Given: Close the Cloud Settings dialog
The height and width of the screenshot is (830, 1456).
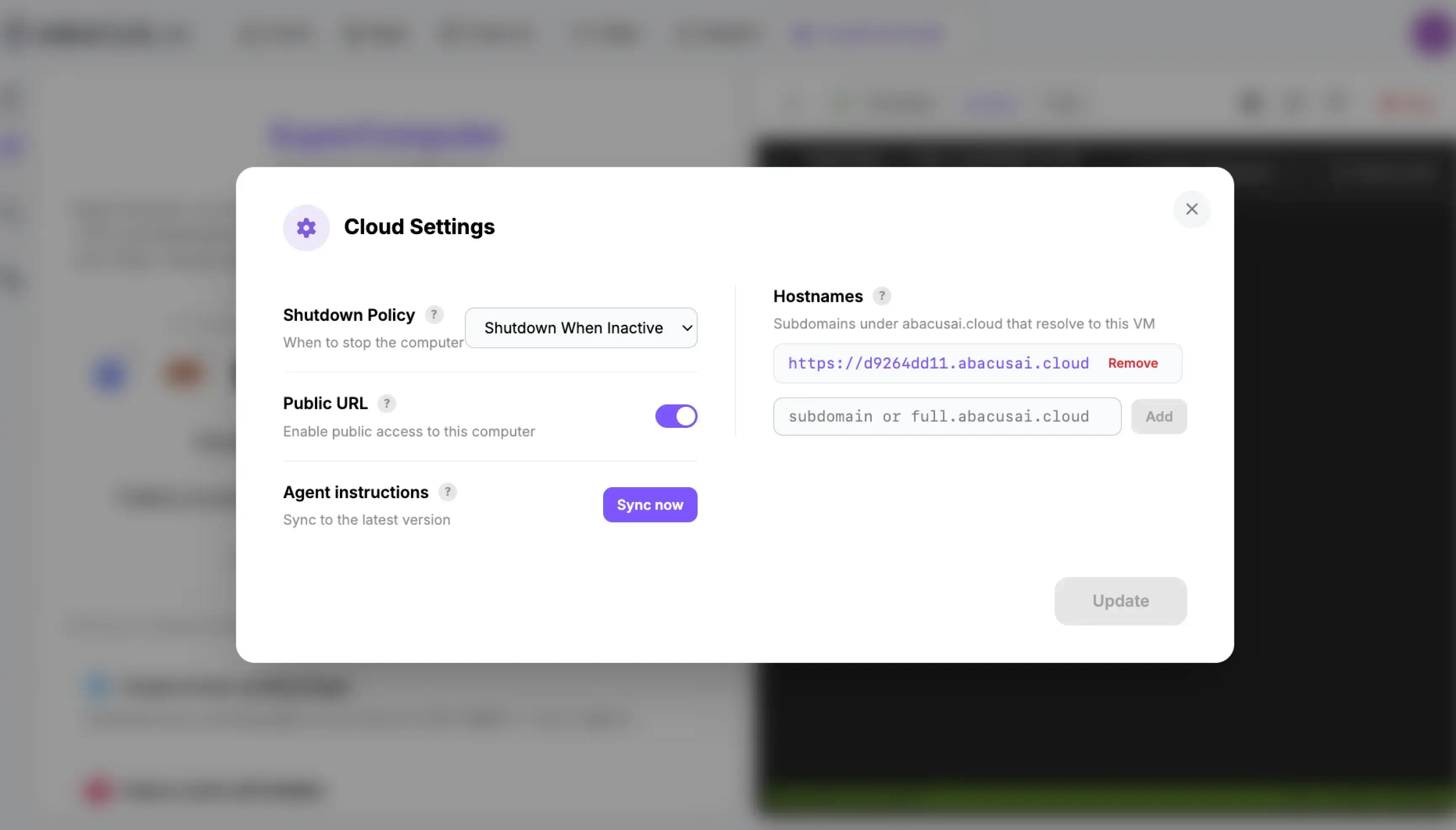Looking at the screenshot, I should coord(1192,209).
